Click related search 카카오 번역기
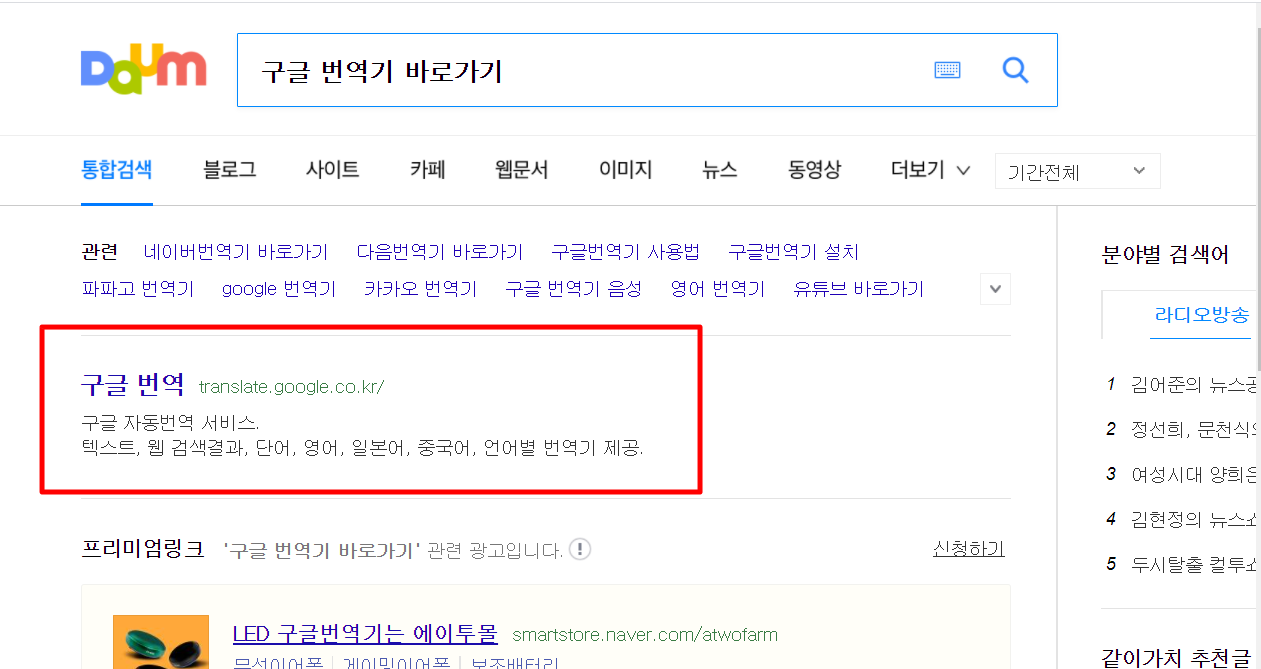The height and width of the screenshot is (669, 1261). click(421, 289)
